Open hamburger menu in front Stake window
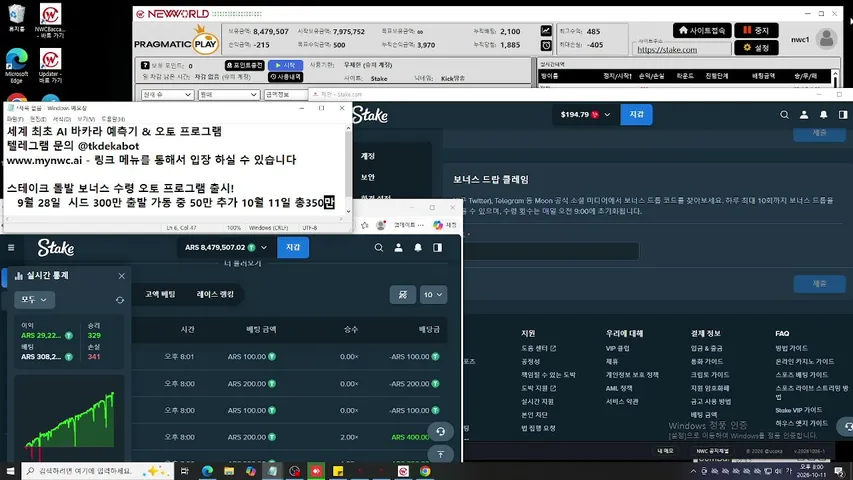Viewport: 853px width, 480px height. coord(11,248)
